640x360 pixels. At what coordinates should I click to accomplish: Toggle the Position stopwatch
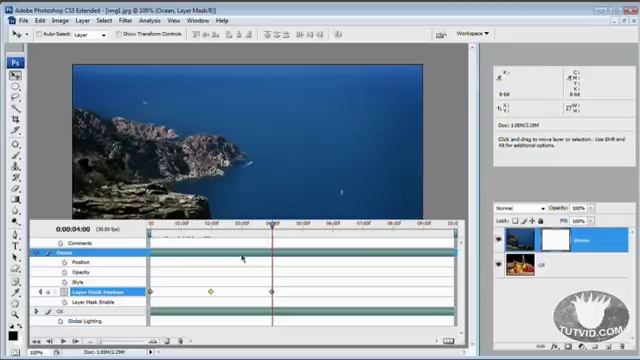click(x=64, y=262)
